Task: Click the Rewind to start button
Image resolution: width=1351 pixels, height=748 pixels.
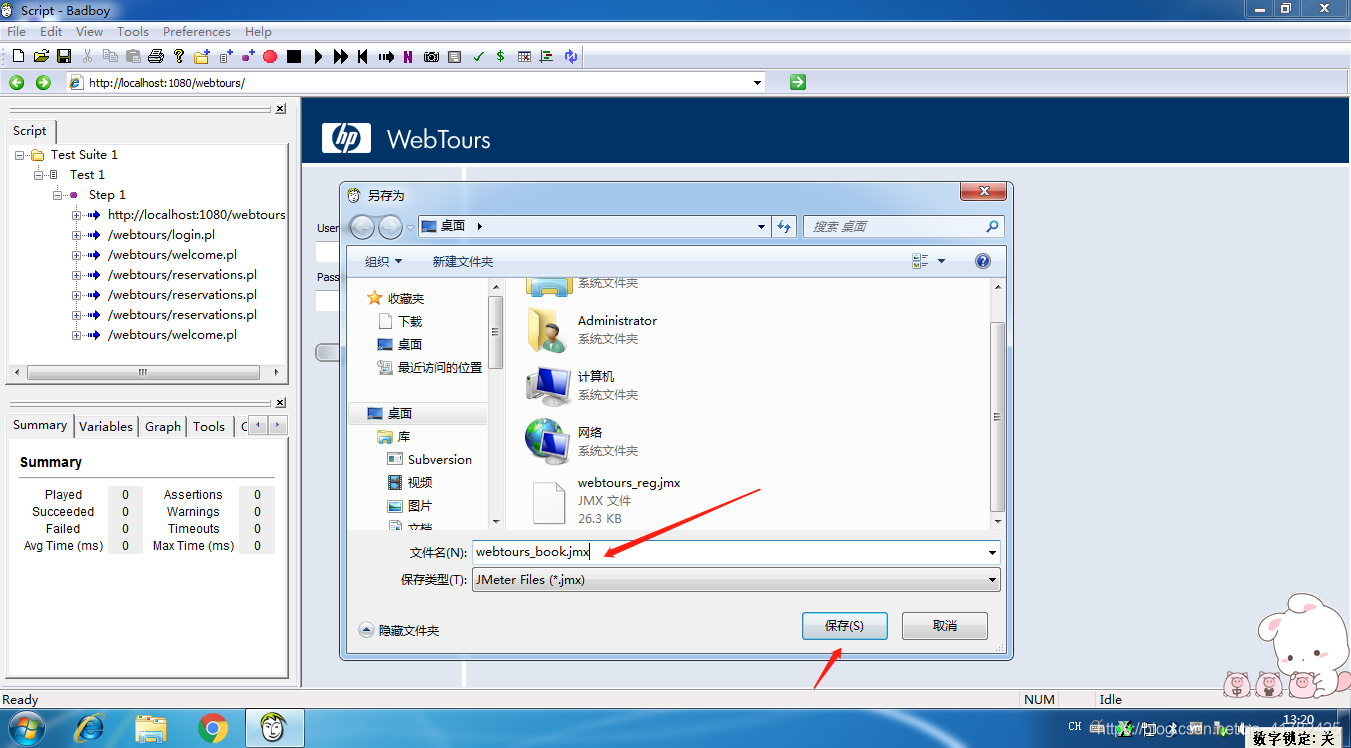Action: pyautogui.click(x=362, y=57)
